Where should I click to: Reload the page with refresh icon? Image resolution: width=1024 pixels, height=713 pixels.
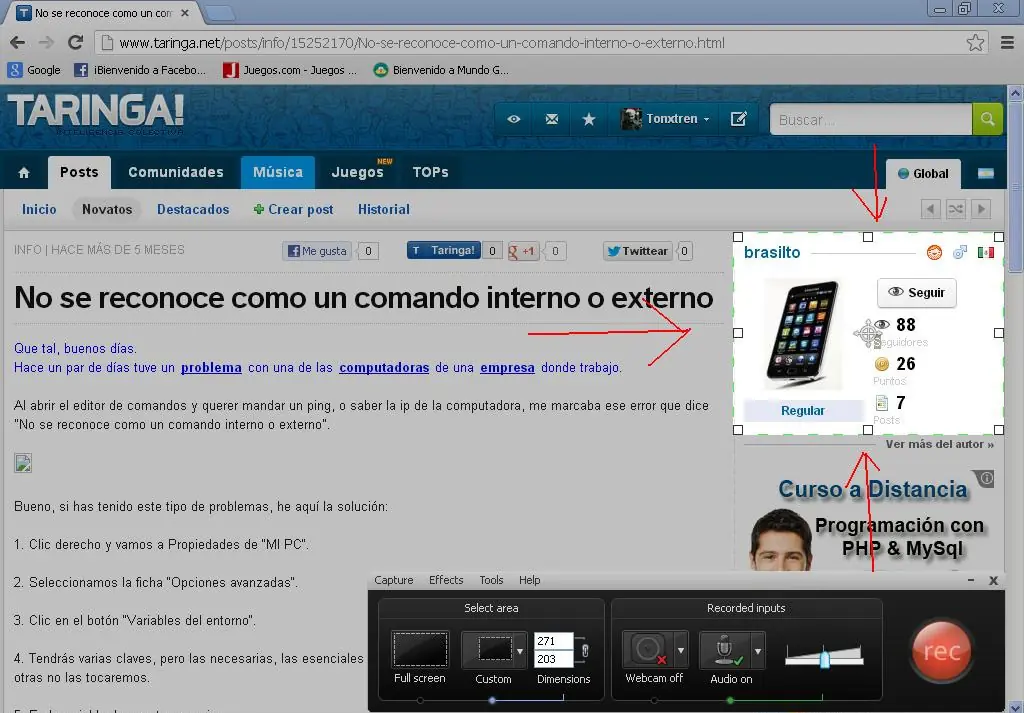click(x=76, y=43)
